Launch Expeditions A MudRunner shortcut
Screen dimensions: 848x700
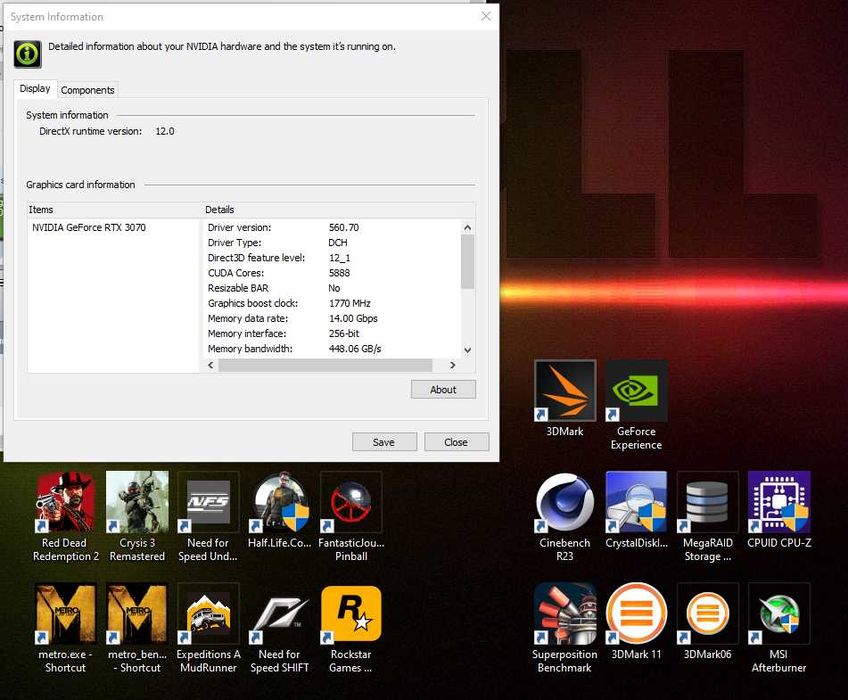coord(208,628)
